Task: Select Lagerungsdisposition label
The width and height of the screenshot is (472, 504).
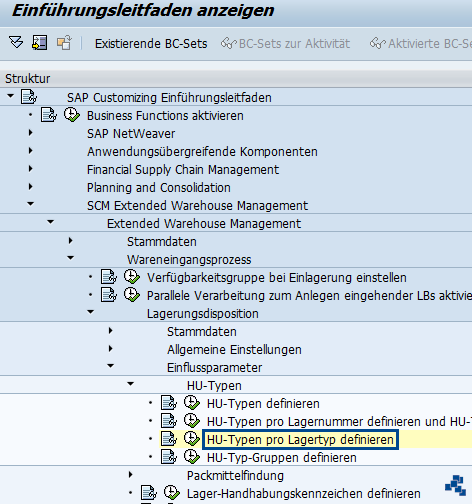Action: (203, 314)
